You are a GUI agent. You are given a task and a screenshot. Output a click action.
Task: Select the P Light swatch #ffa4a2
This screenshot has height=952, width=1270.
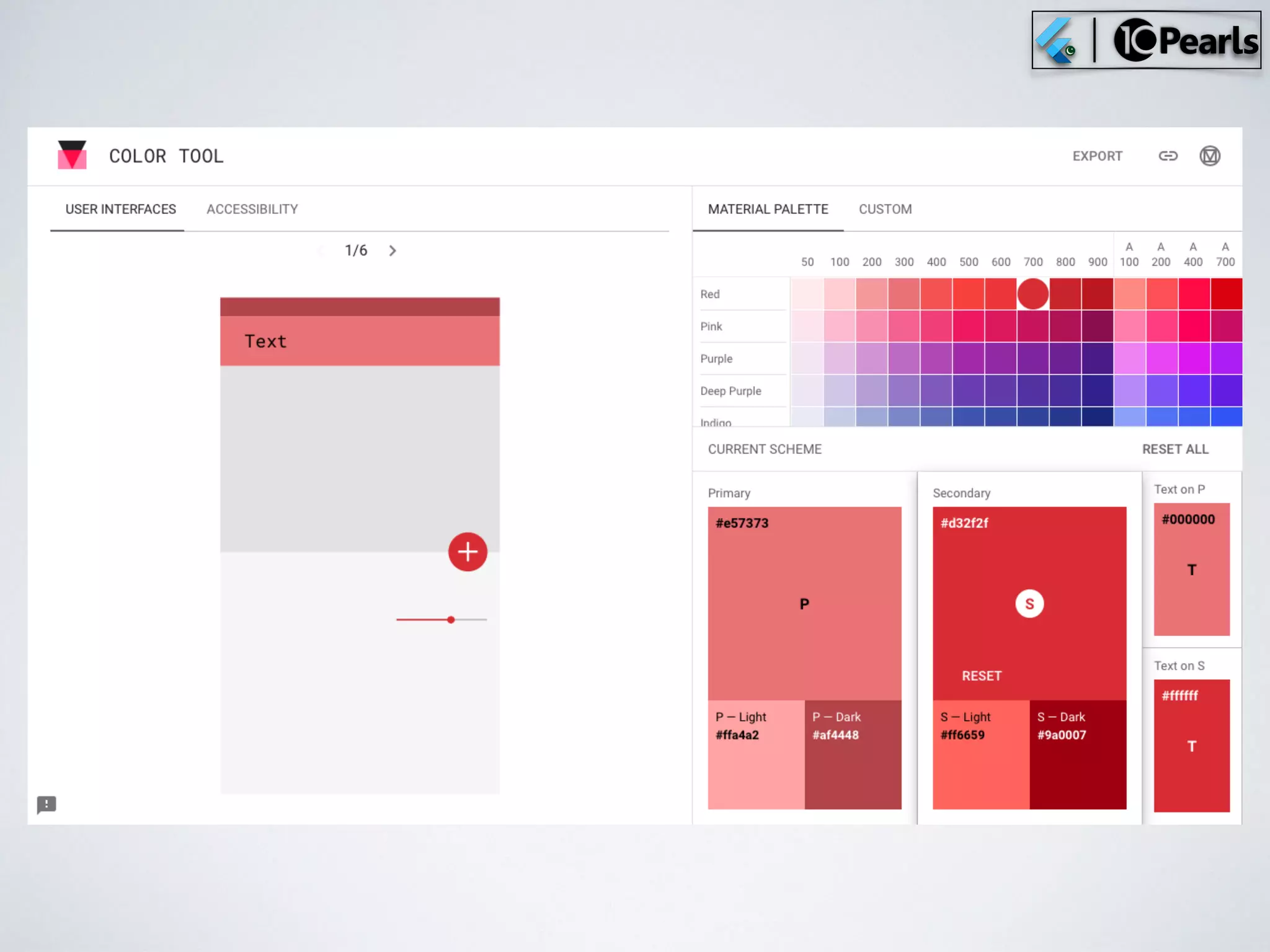(756, 754)
